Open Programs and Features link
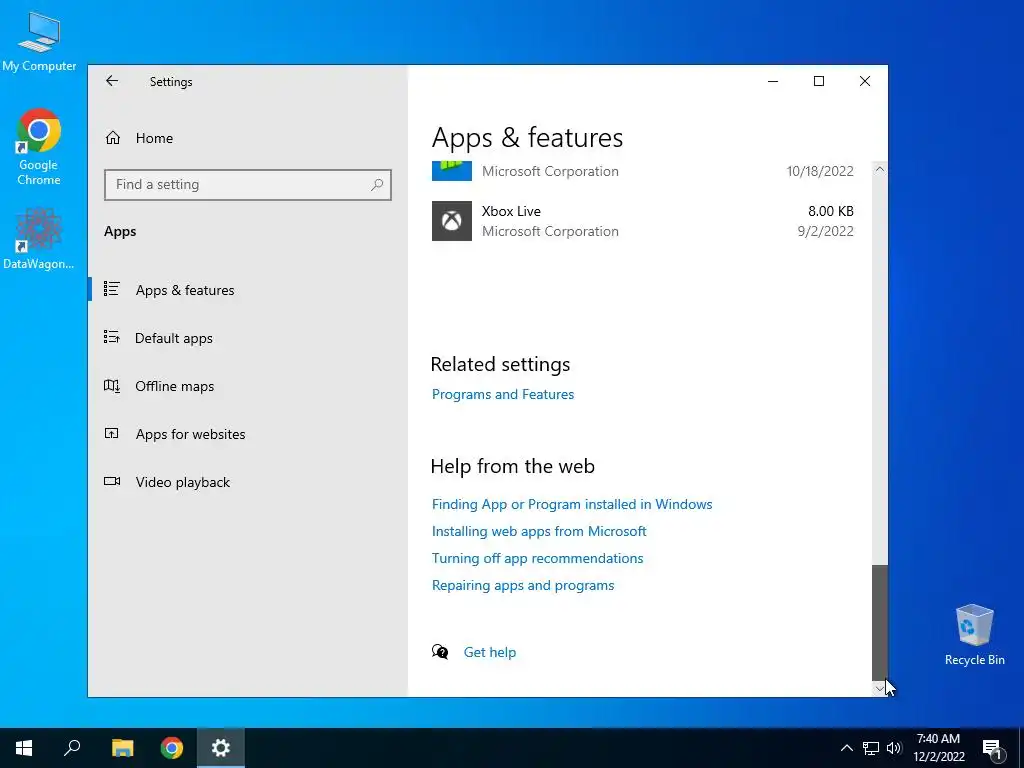This screenshot has height=768, width=1024. click(x=503, y=394)
